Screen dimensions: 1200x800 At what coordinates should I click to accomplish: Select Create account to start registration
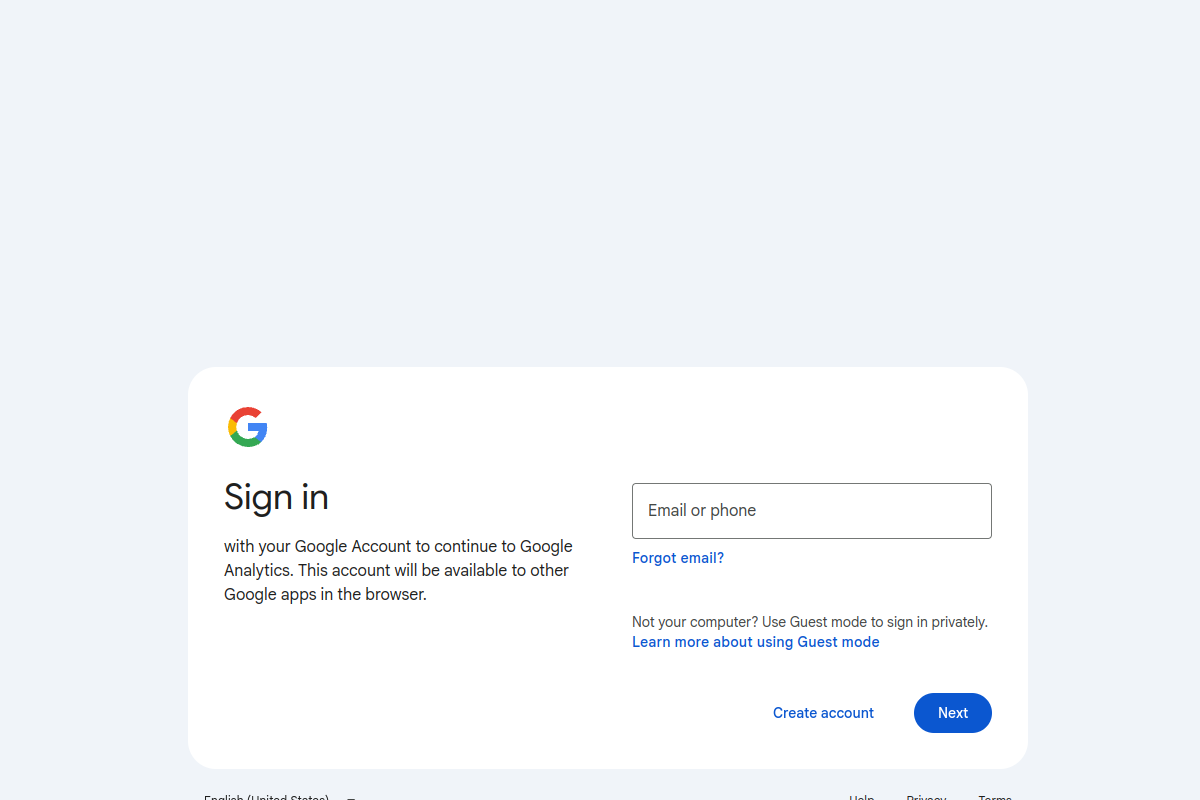pyautogui.click(x=823, y=712)
